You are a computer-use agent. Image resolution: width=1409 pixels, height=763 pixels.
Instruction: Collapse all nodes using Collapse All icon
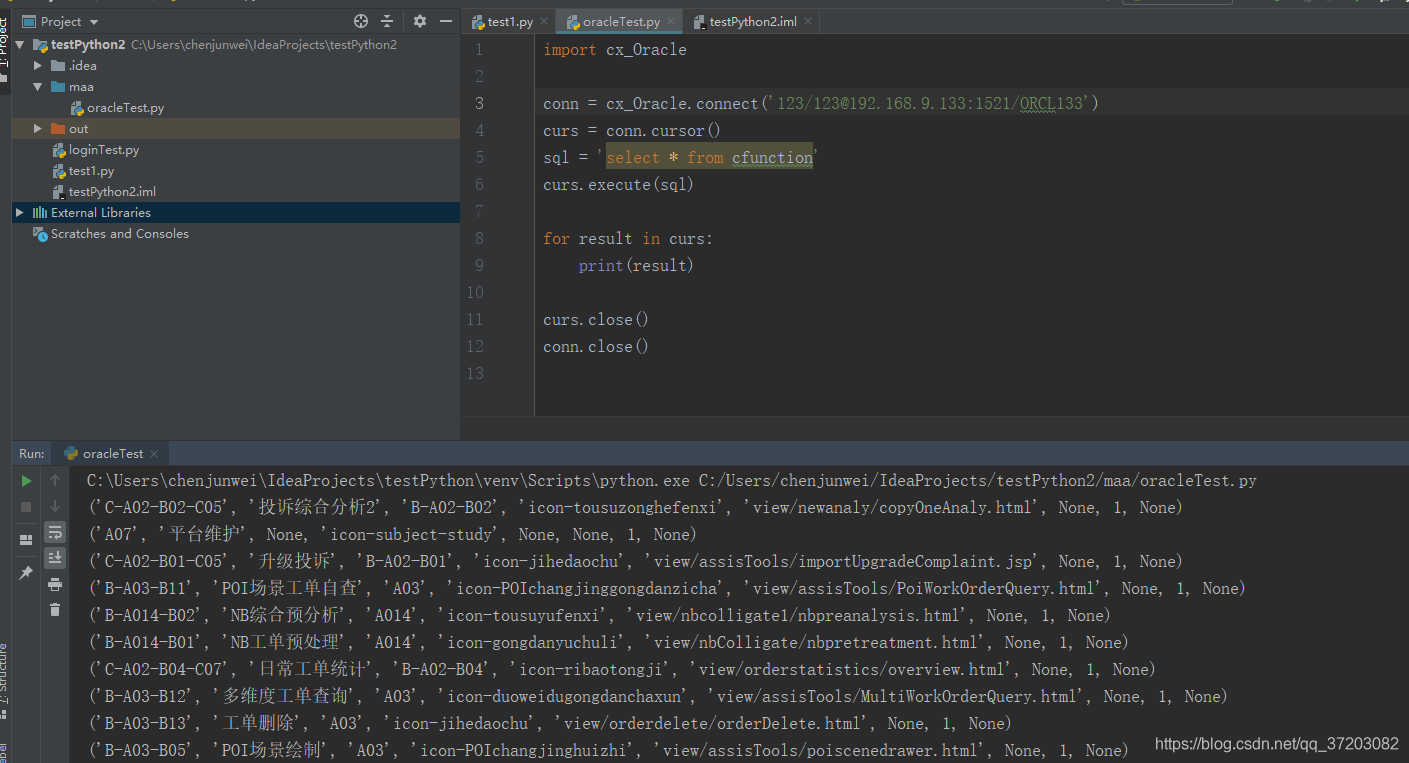[387, 20]
